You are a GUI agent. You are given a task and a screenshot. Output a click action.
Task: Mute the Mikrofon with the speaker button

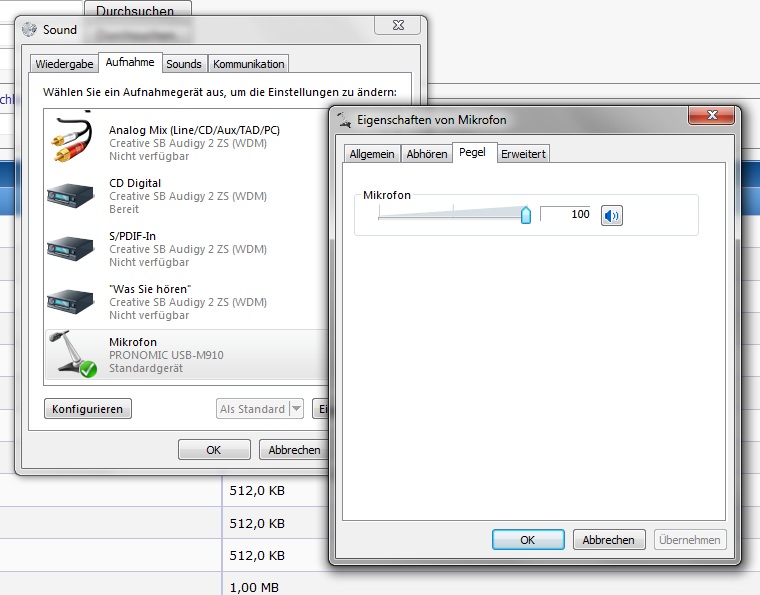pyautogui.click(x=612, y=215)
